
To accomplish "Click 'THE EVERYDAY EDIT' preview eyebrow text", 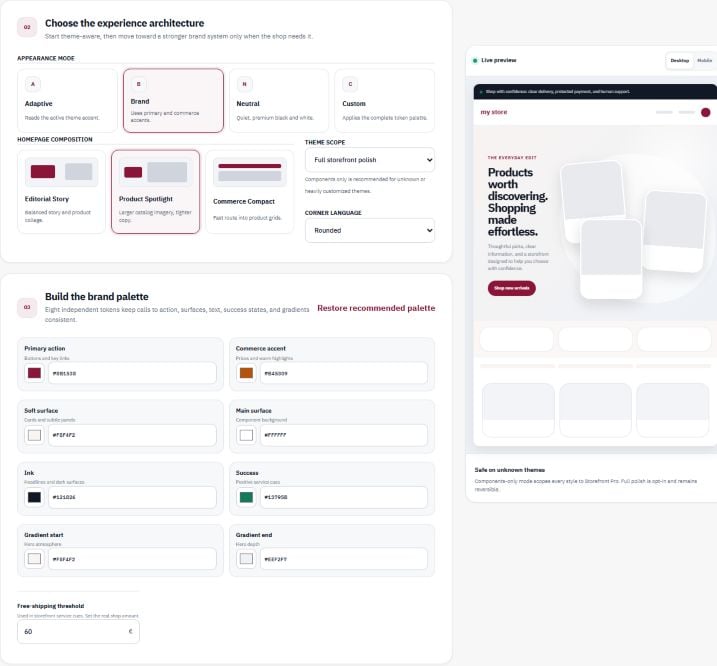I will pyautogui.click(x=512, y=157).
